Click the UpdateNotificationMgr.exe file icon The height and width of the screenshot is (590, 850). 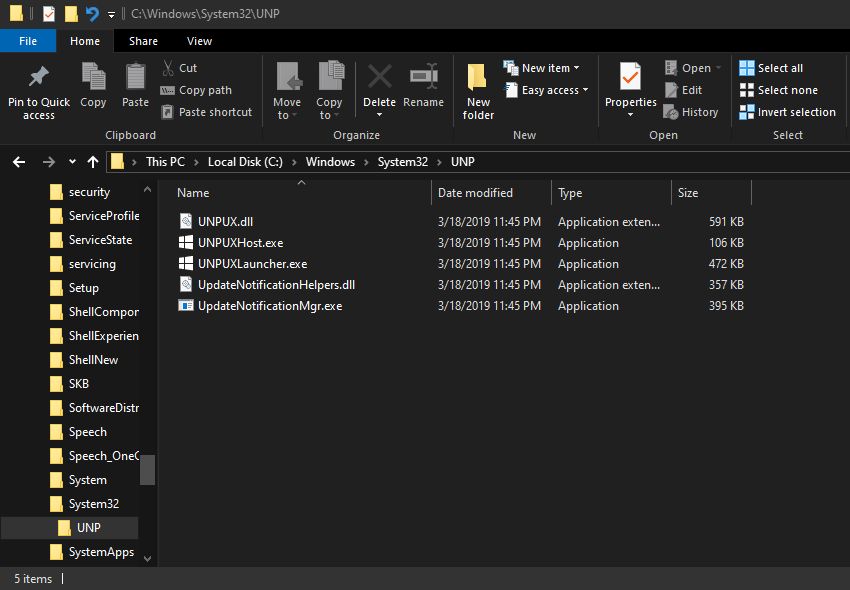point(186,305)
